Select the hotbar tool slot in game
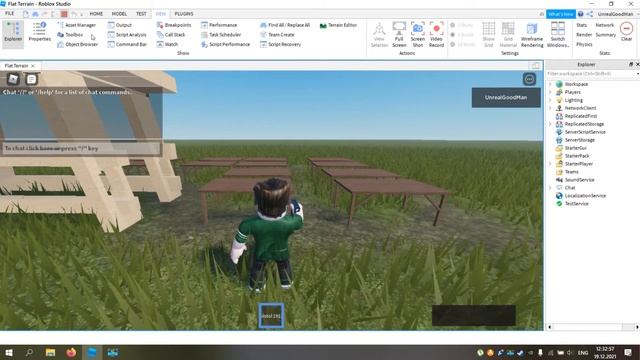Viewport: 640px width, 360px height. tap(271, 316)
